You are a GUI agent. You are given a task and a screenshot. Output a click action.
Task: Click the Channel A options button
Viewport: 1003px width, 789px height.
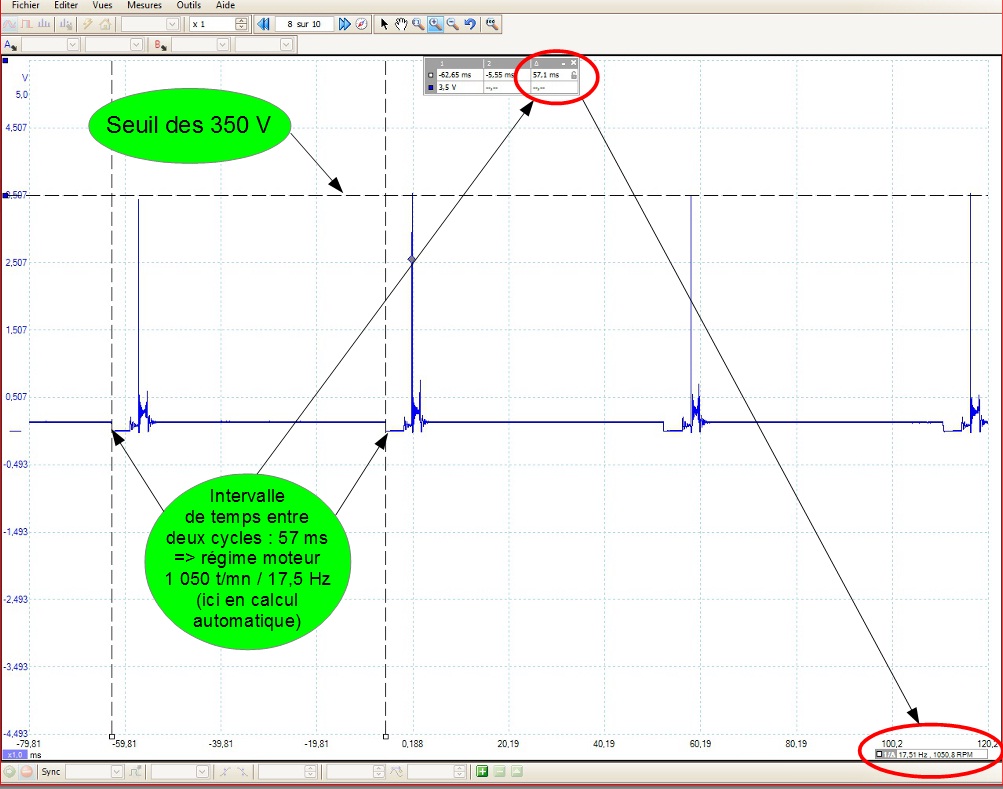(10, 45)
